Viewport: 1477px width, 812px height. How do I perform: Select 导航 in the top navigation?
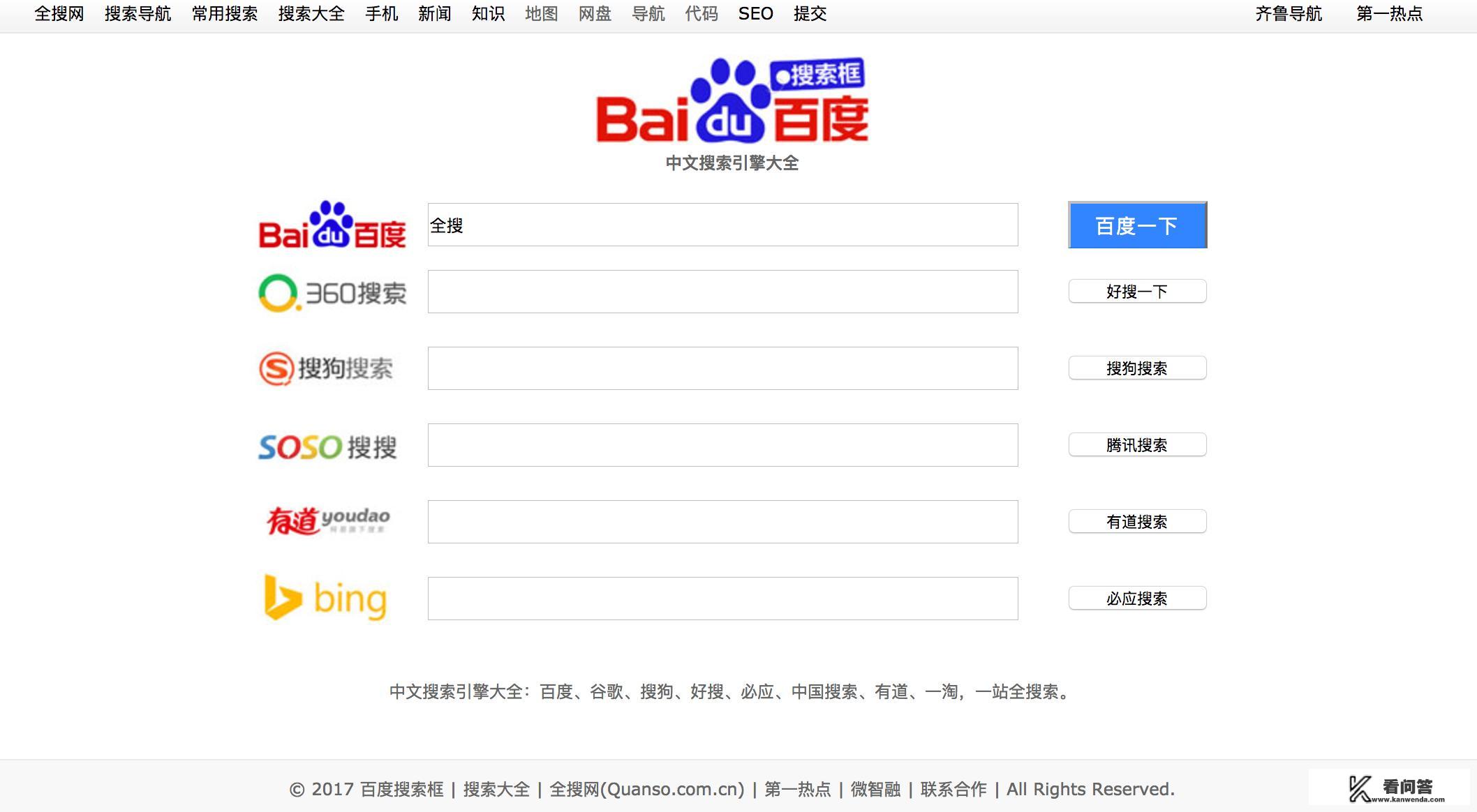(648, 14)
